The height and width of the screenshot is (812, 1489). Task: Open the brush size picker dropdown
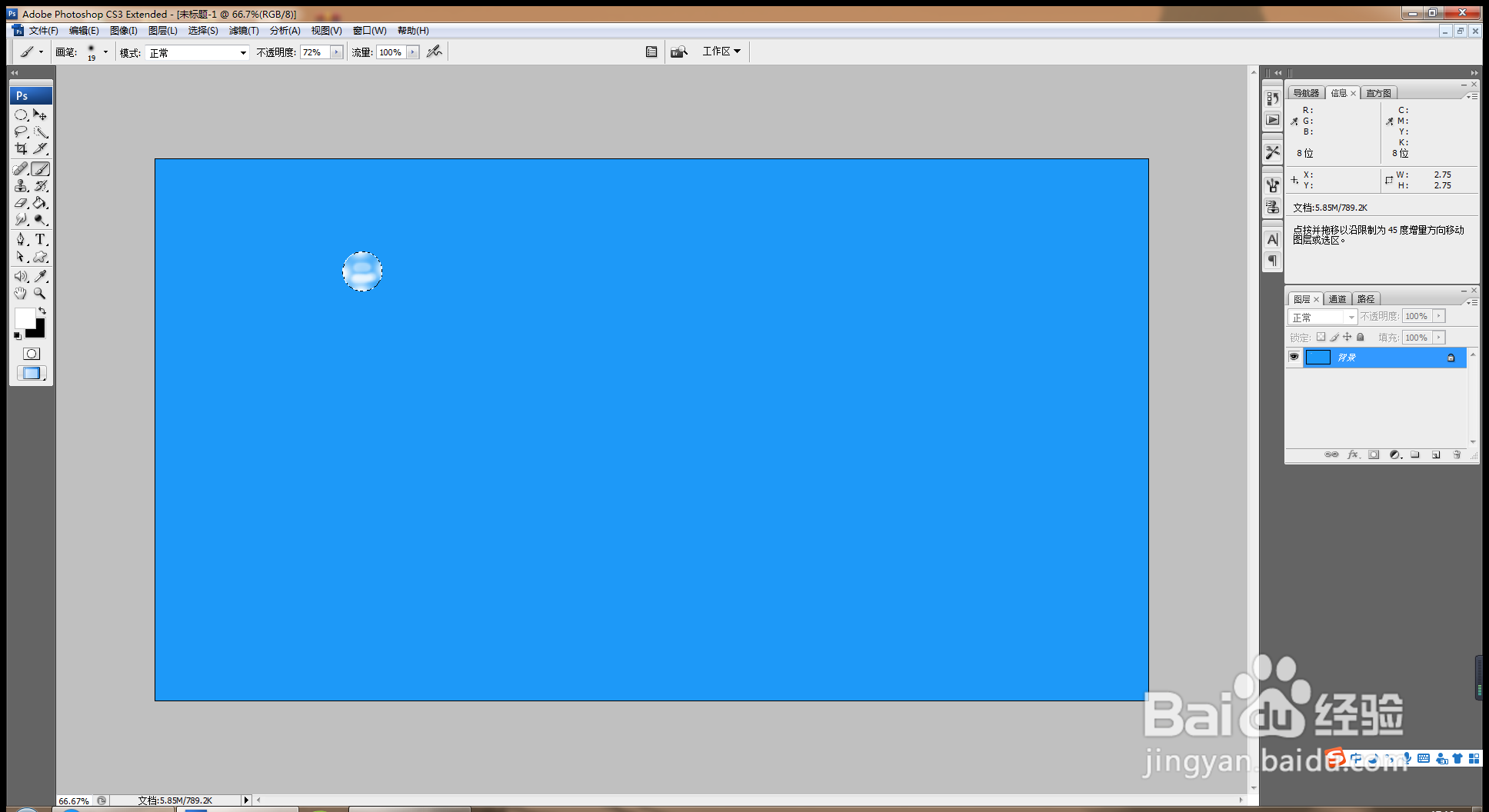click(x=105, y=52)
